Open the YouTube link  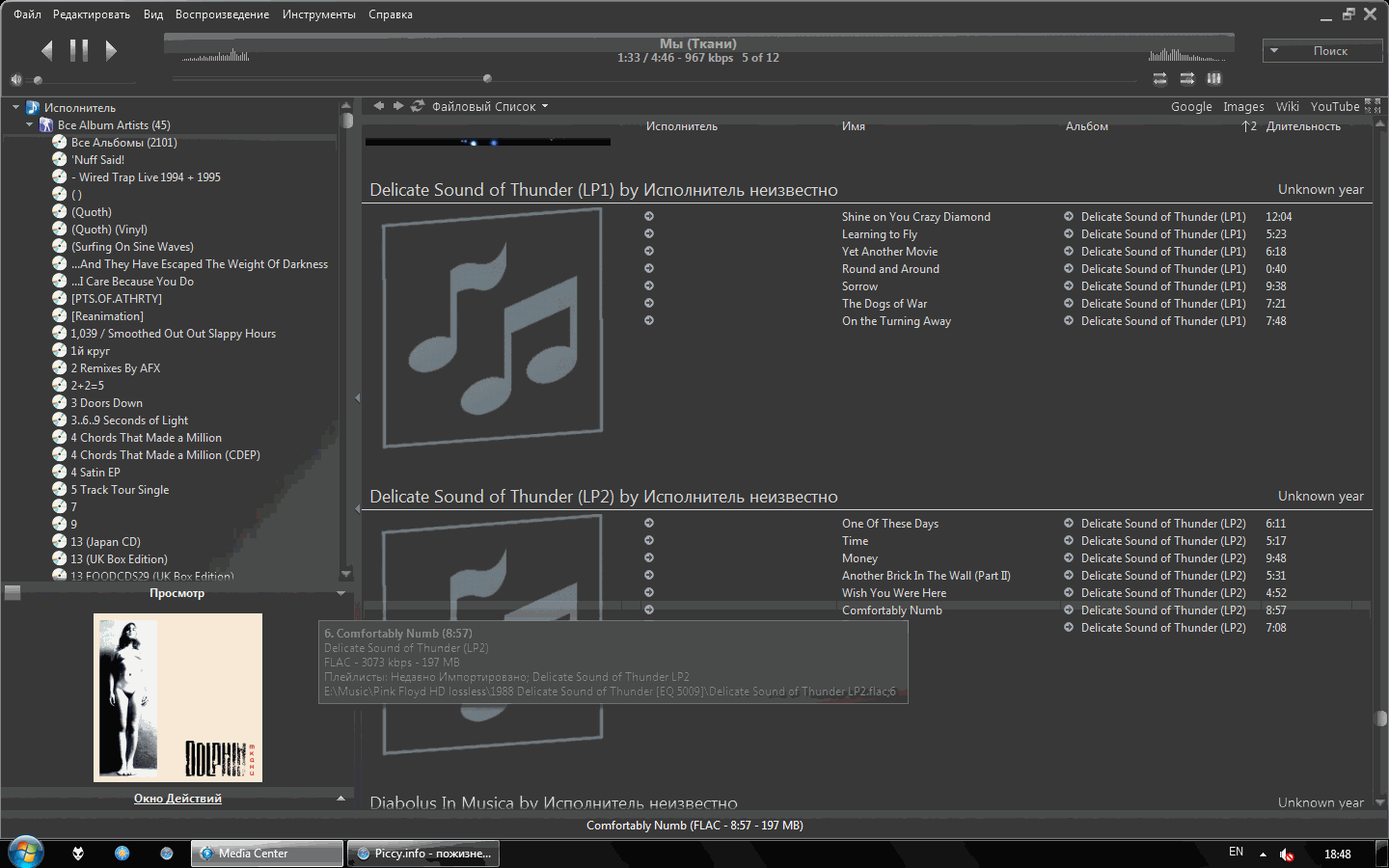(x=1335, y=107)
